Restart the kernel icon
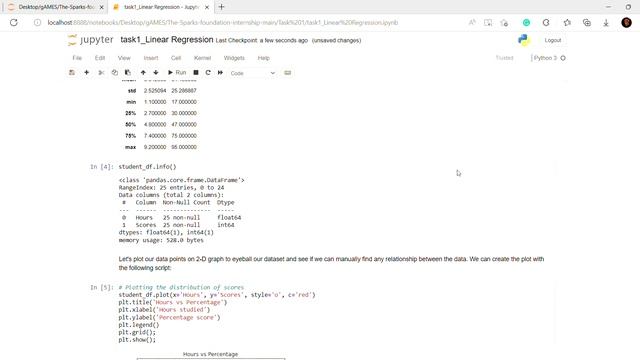This screenshot has height=360, width=640. [208, 73]
